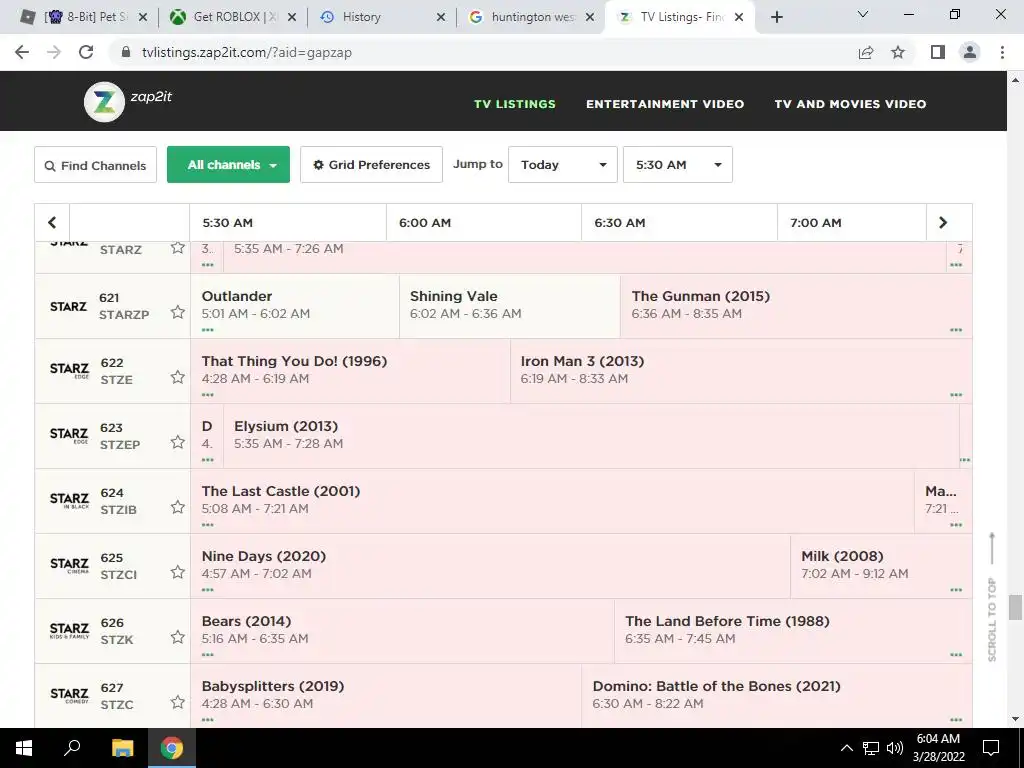Open notification center icon
This screenshot has width=1024, height=768.
[x=991, y=748]
